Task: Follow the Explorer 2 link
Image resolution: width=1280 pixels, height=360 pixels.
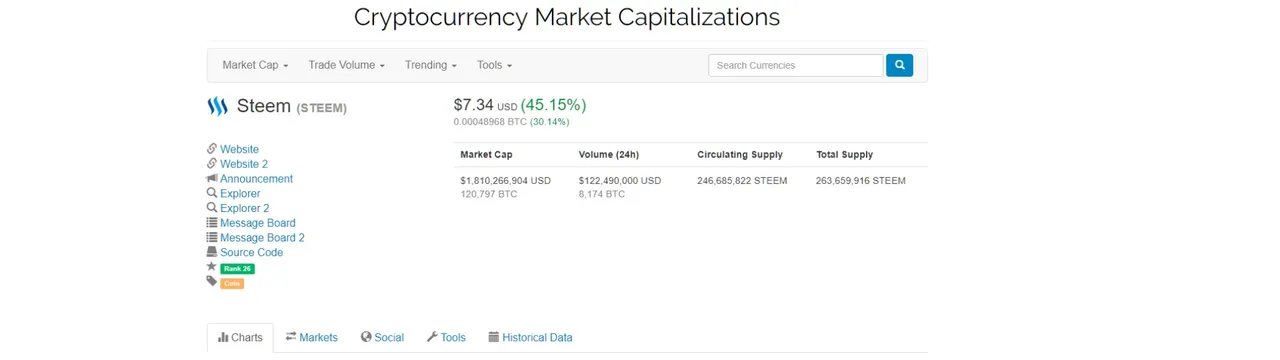Action: point(245,208)
